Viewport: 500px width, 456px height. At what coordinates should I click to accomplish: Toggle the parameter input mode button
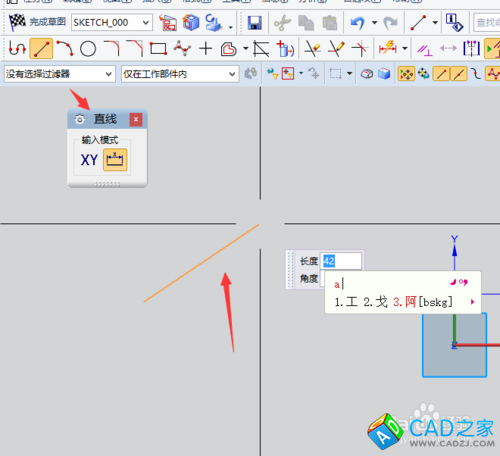click(115, 160)
